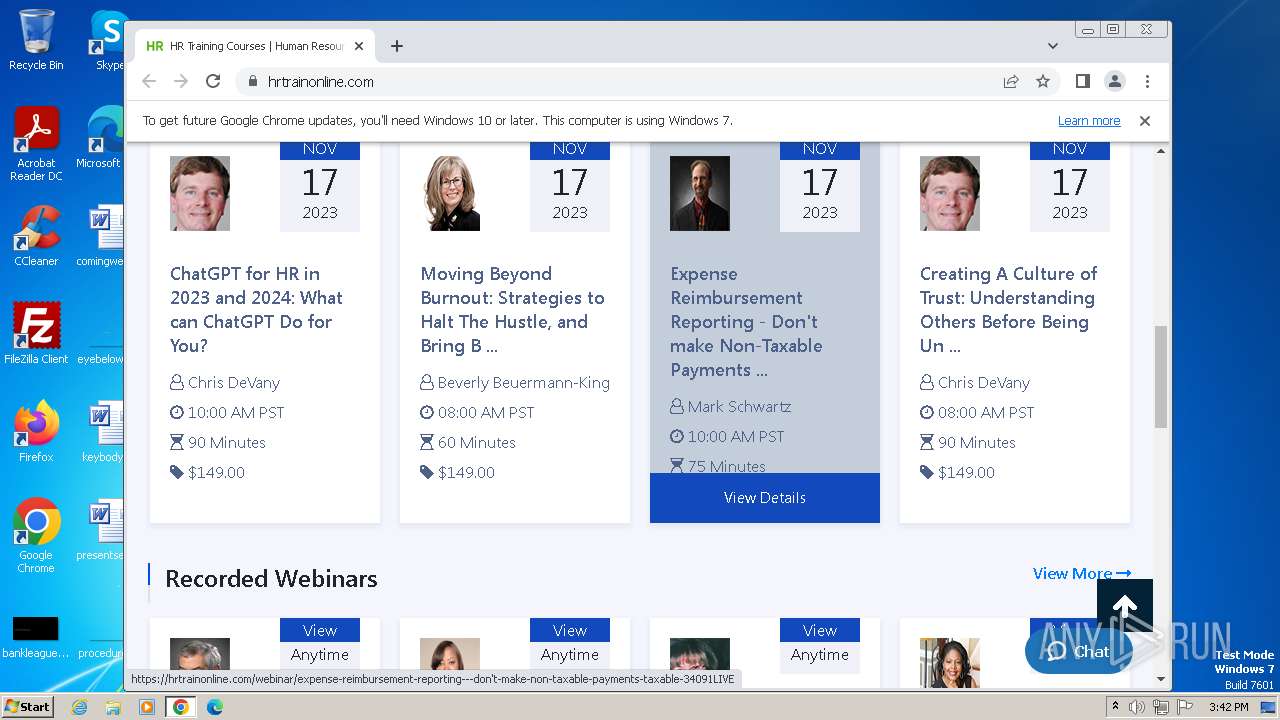
Task: Open the Windows Start menu
Action: 28,707
